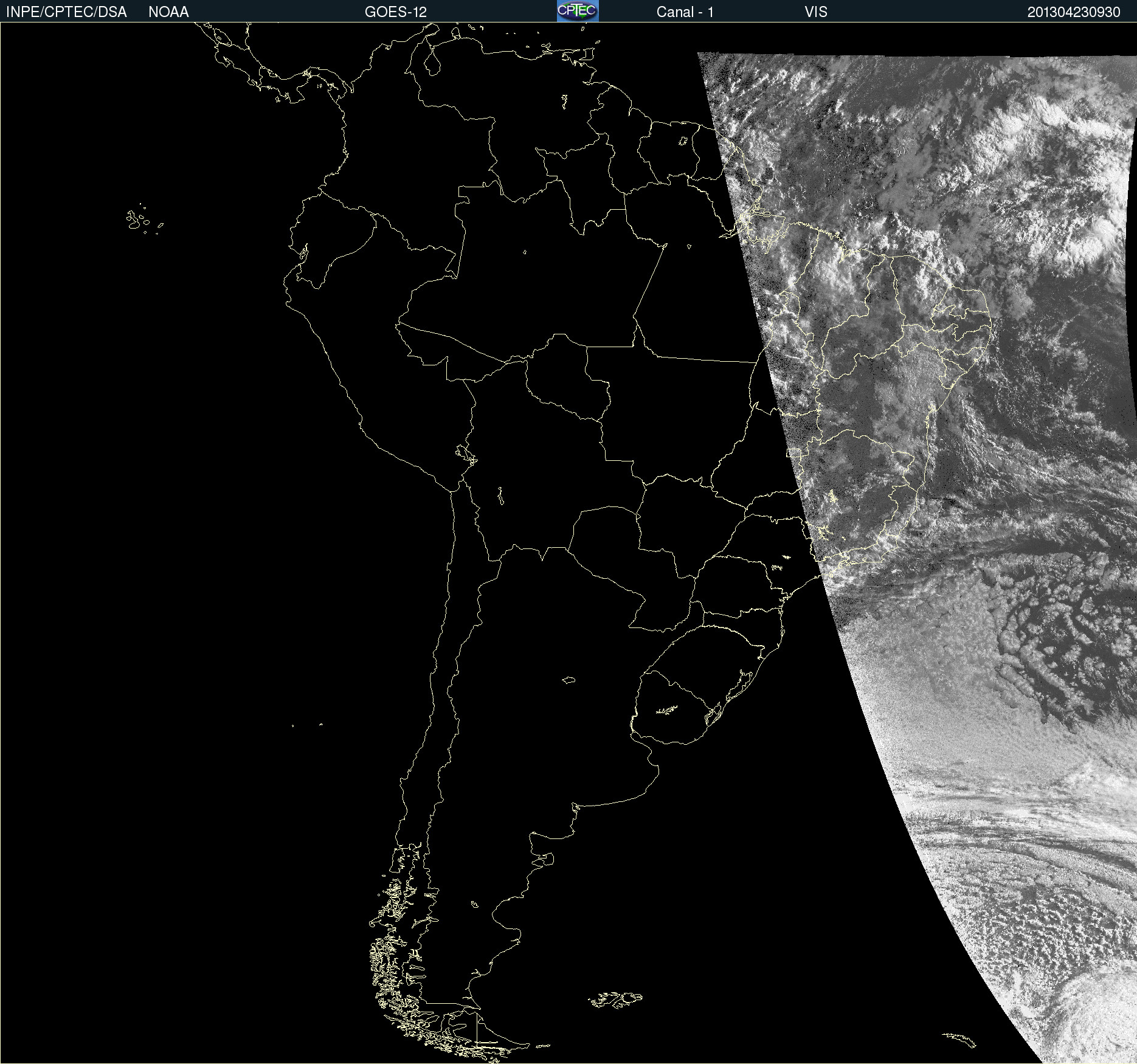Image resolution: width=1137 pixels, height=1064 pixels.
Task: Click the CPTEC logo in the header
Action: pyautogui.click(x=578, y=11)
